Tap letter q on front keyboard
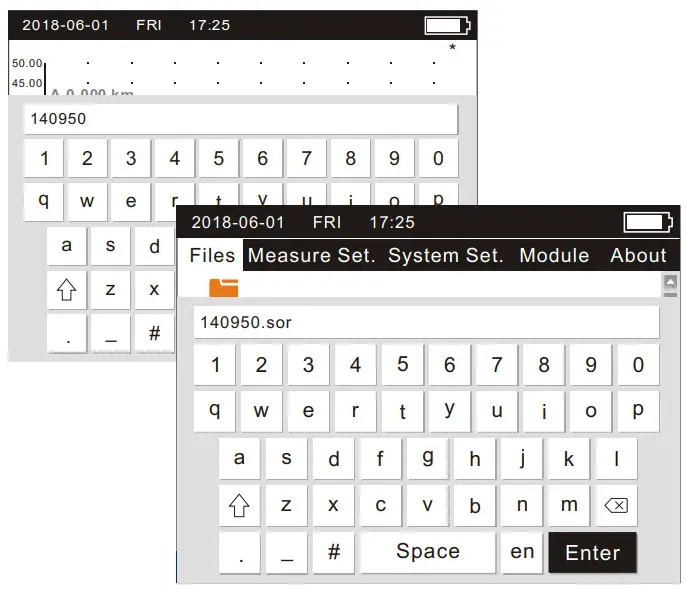The image size is (687, 592). coord(215,411)
